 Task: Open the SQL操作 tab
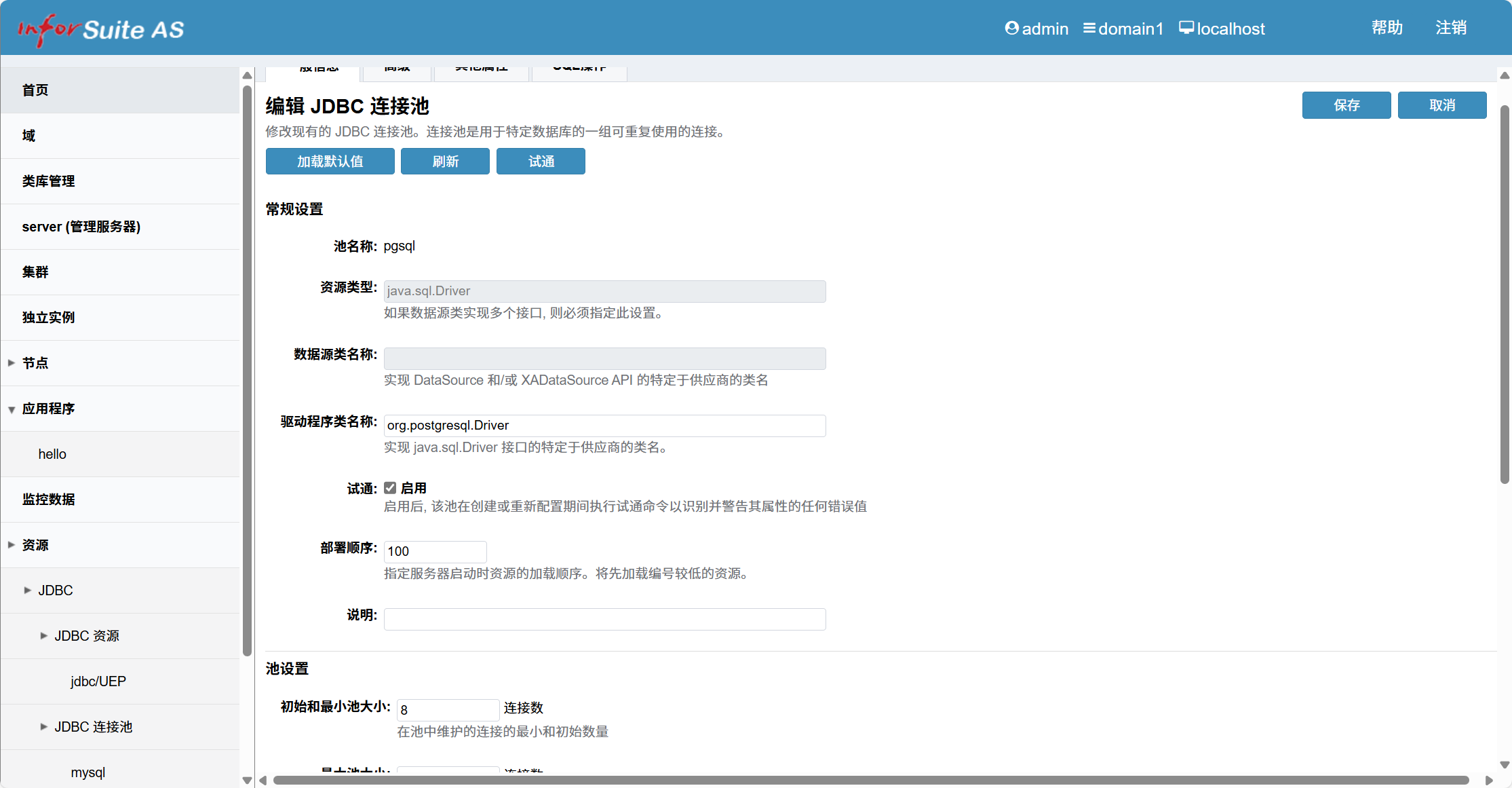(579, 69)
